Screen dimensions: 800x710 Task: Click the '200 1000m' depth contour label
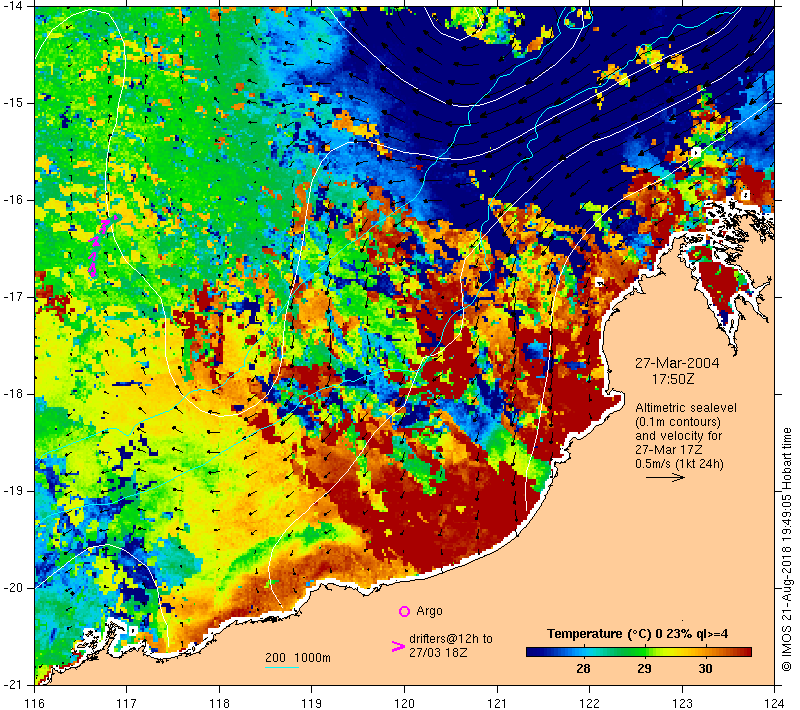click(x=298, y=657)
